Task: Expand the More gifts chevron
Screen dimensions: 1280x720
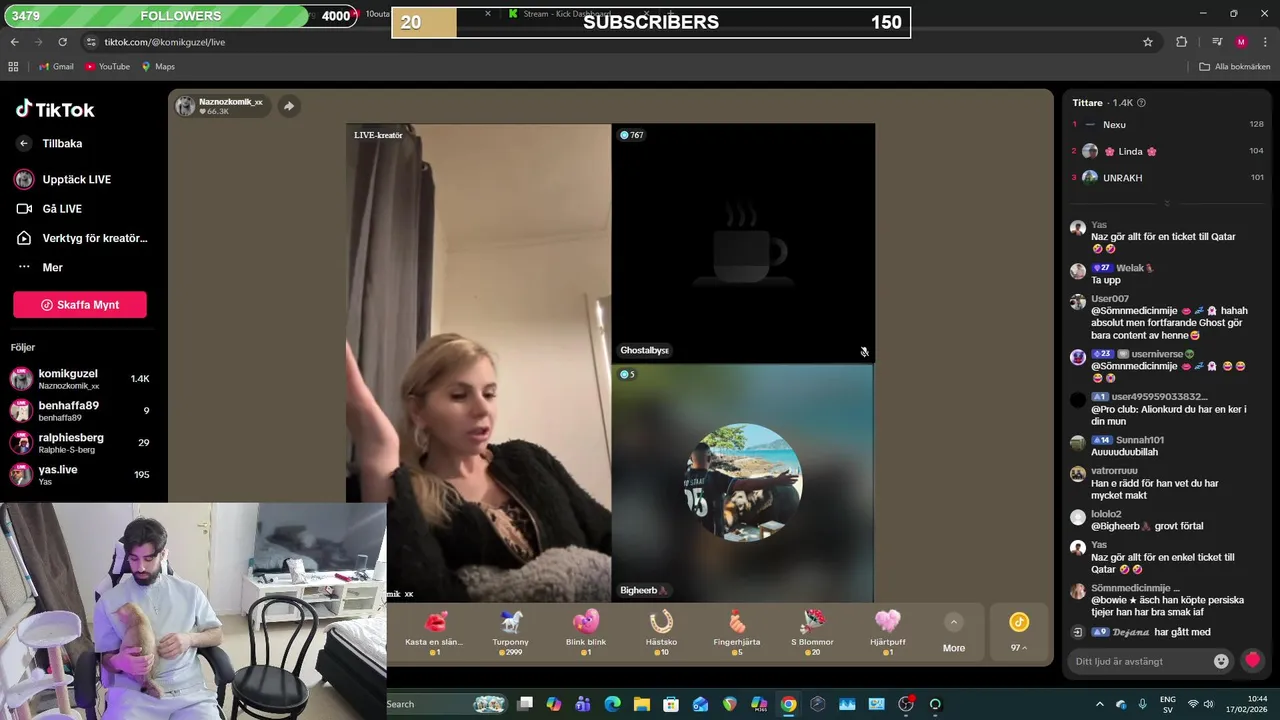Action: pos(954,622)
